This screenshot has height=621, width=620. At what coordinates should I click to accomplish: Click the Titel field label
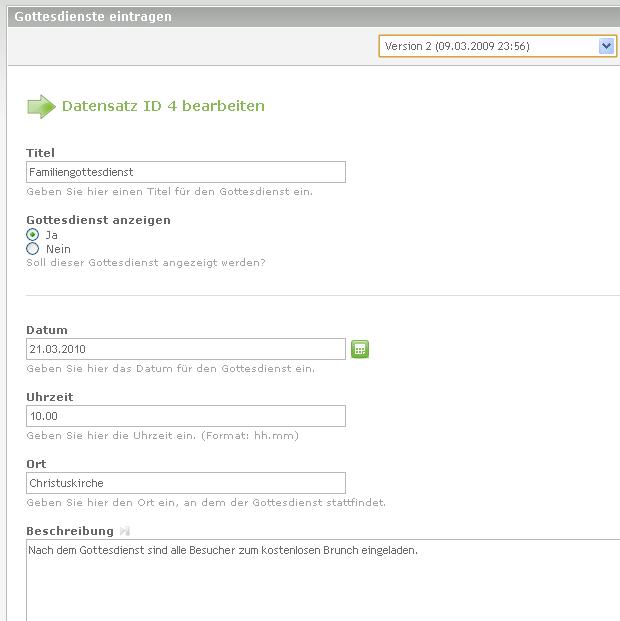[40, 153]
